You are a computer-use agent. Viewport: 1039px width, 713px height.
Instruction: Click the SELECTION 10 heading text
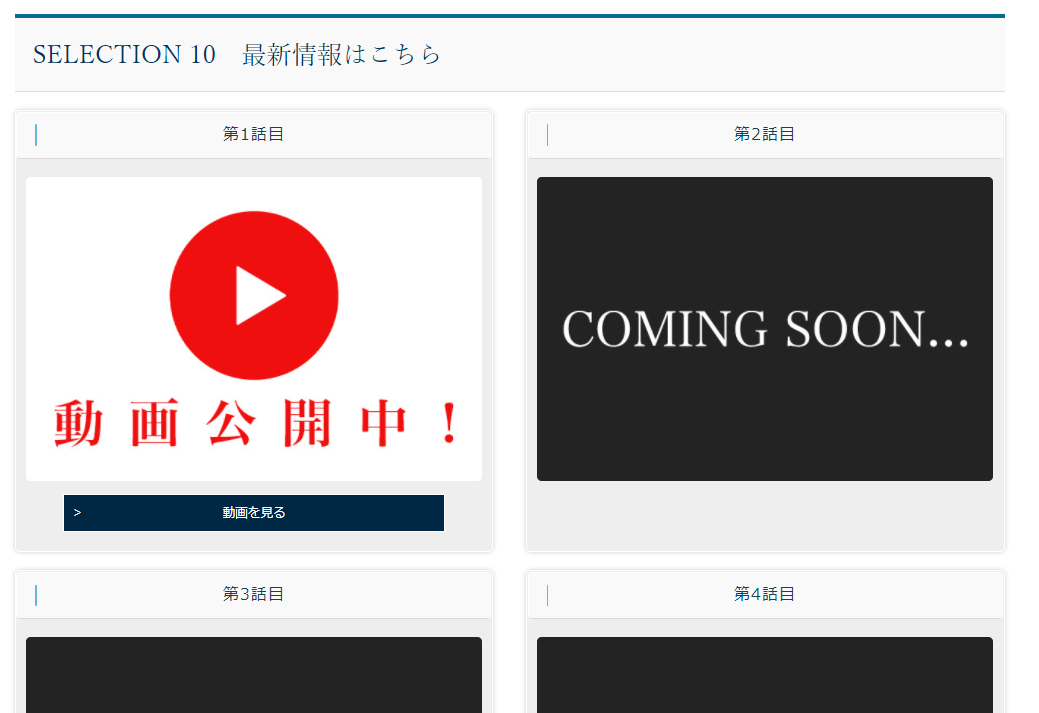(124, 54)
